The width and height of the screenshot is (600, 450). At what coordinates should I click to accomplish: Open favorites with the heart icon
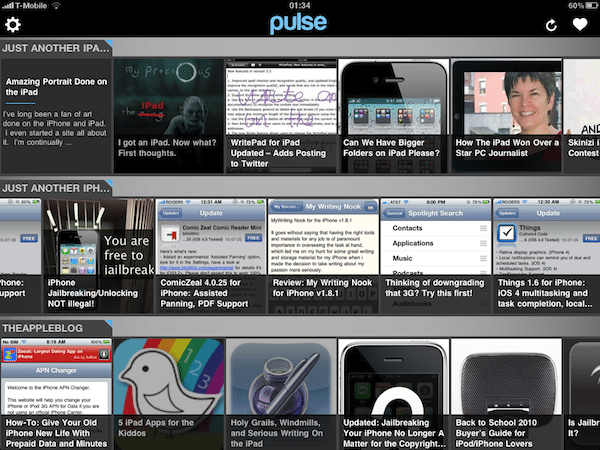pos(580,24)
